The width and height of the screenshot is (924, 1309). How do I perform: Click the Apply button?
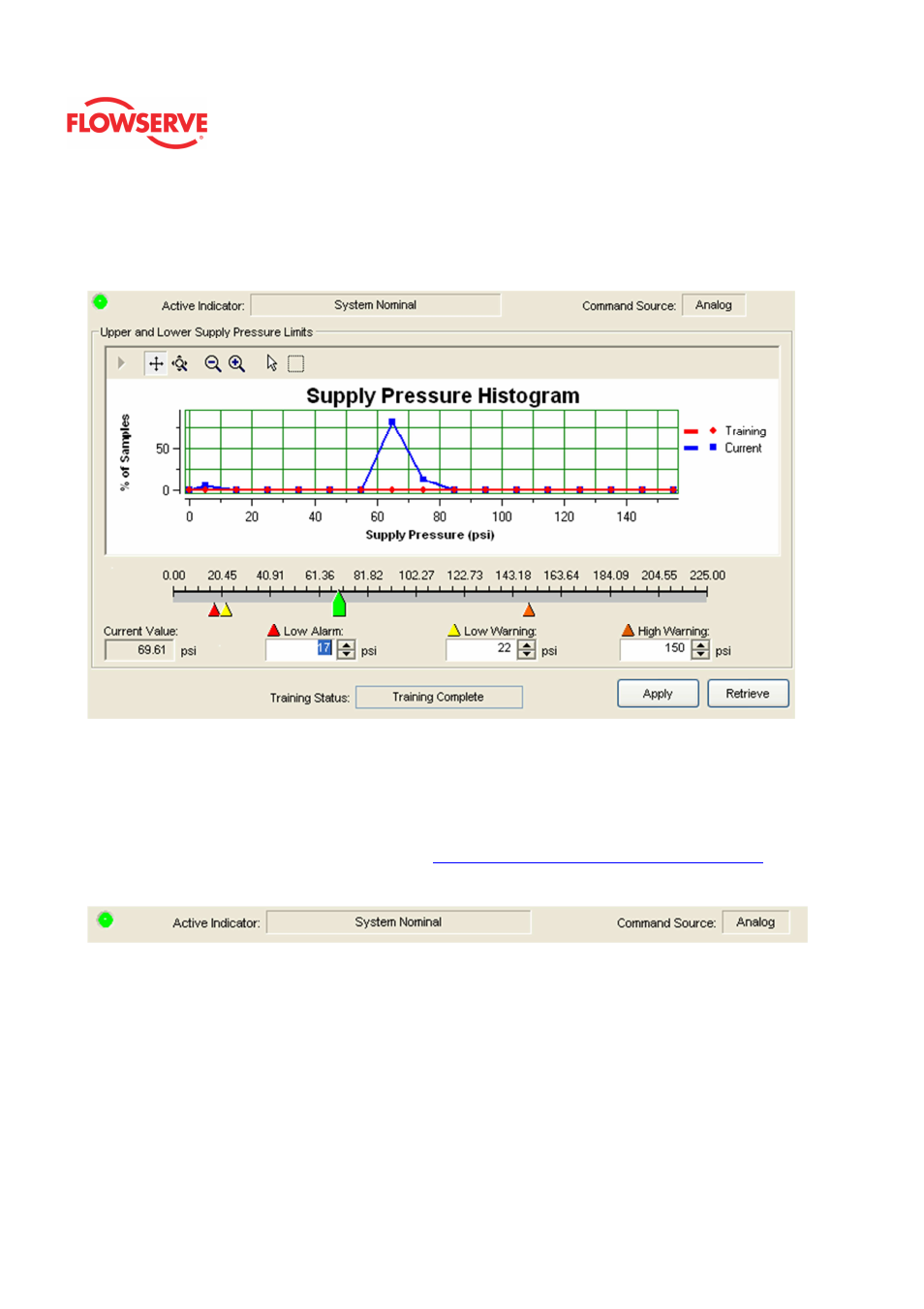pos(658,694)
